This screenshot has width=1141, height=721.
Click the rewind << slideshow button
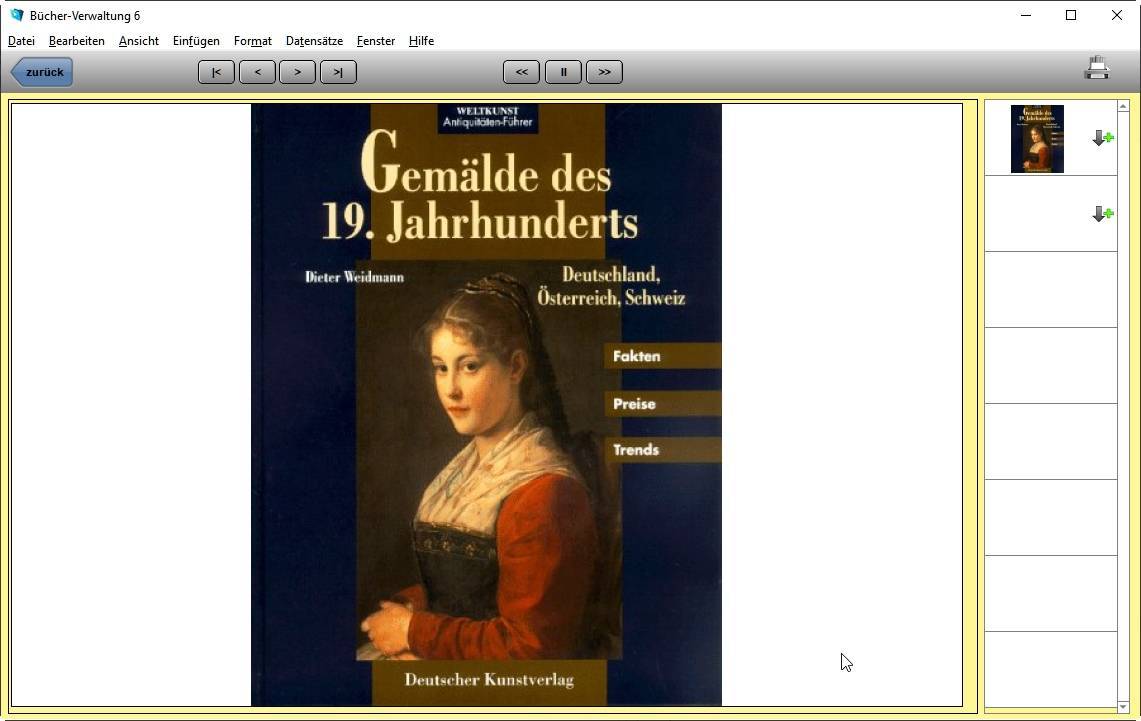click(x=521, y=72)
